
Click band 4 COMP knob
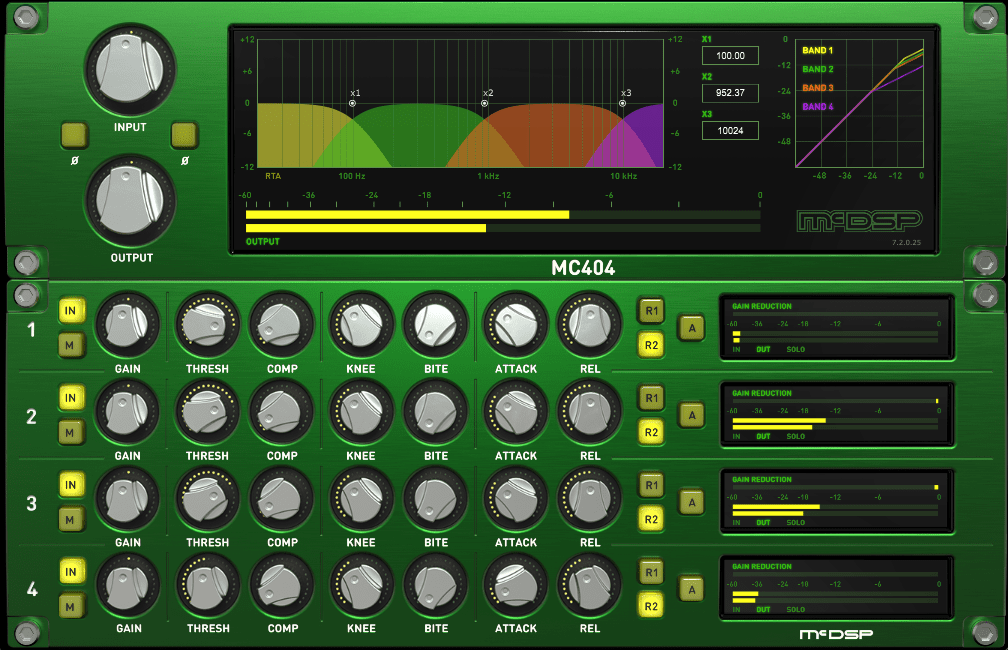point(282,586)
